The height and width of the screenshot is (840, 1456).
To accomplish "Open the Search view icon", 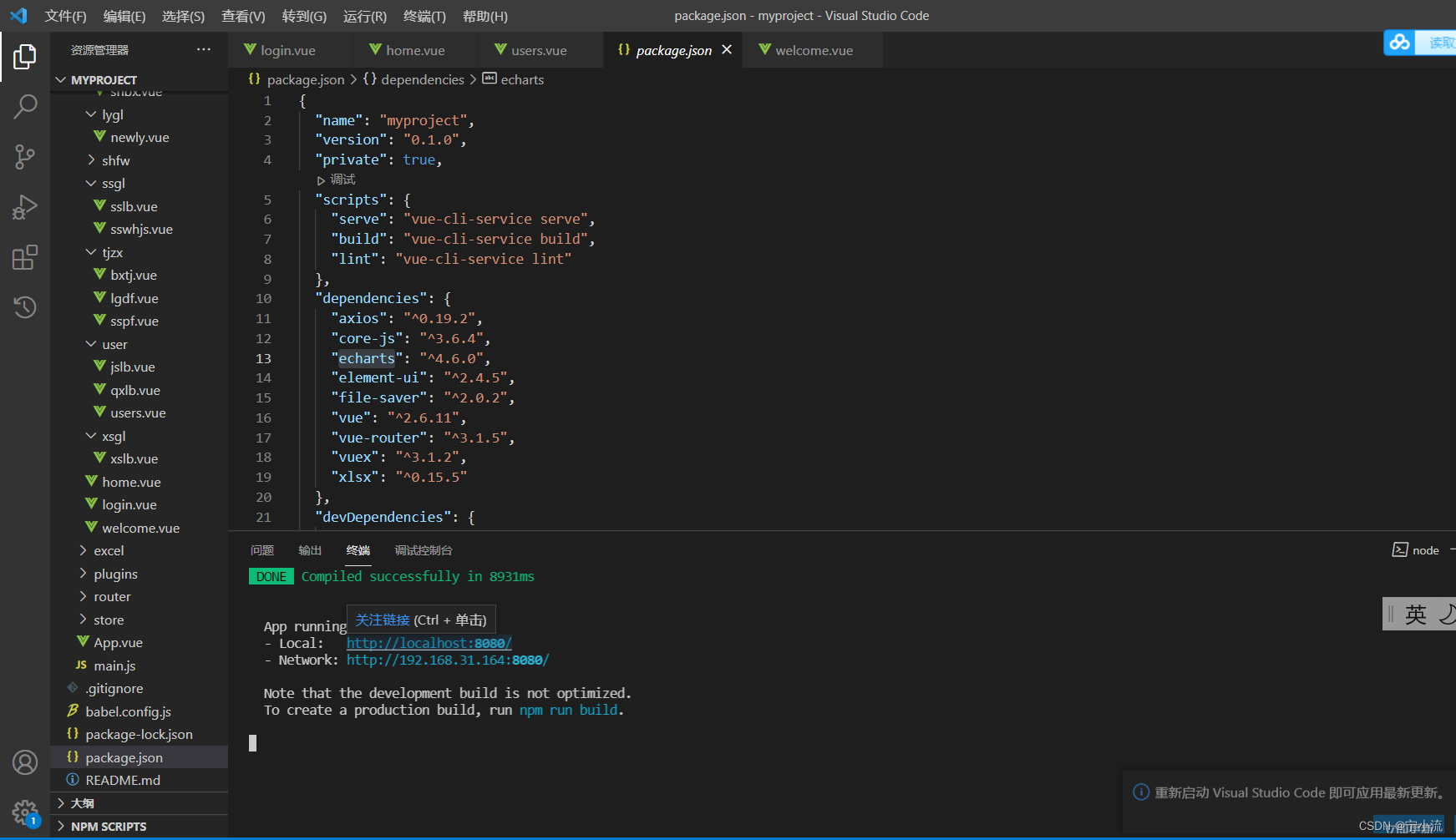I will click(25, 106).
